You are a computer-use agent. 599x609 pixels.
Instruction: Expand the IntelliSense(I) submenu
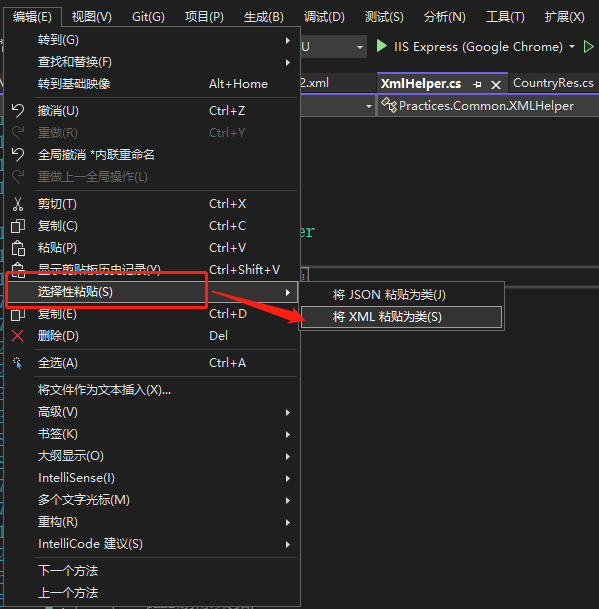tap(152, 478)
